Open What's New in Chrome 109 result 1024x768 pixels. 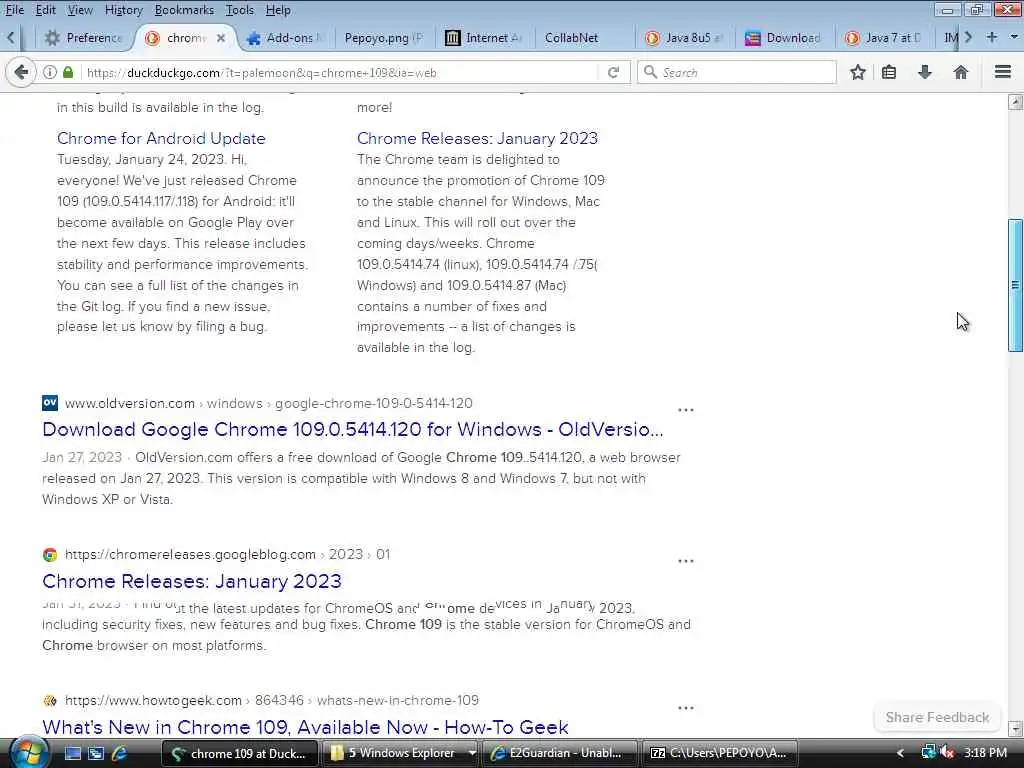coord(305,727)
